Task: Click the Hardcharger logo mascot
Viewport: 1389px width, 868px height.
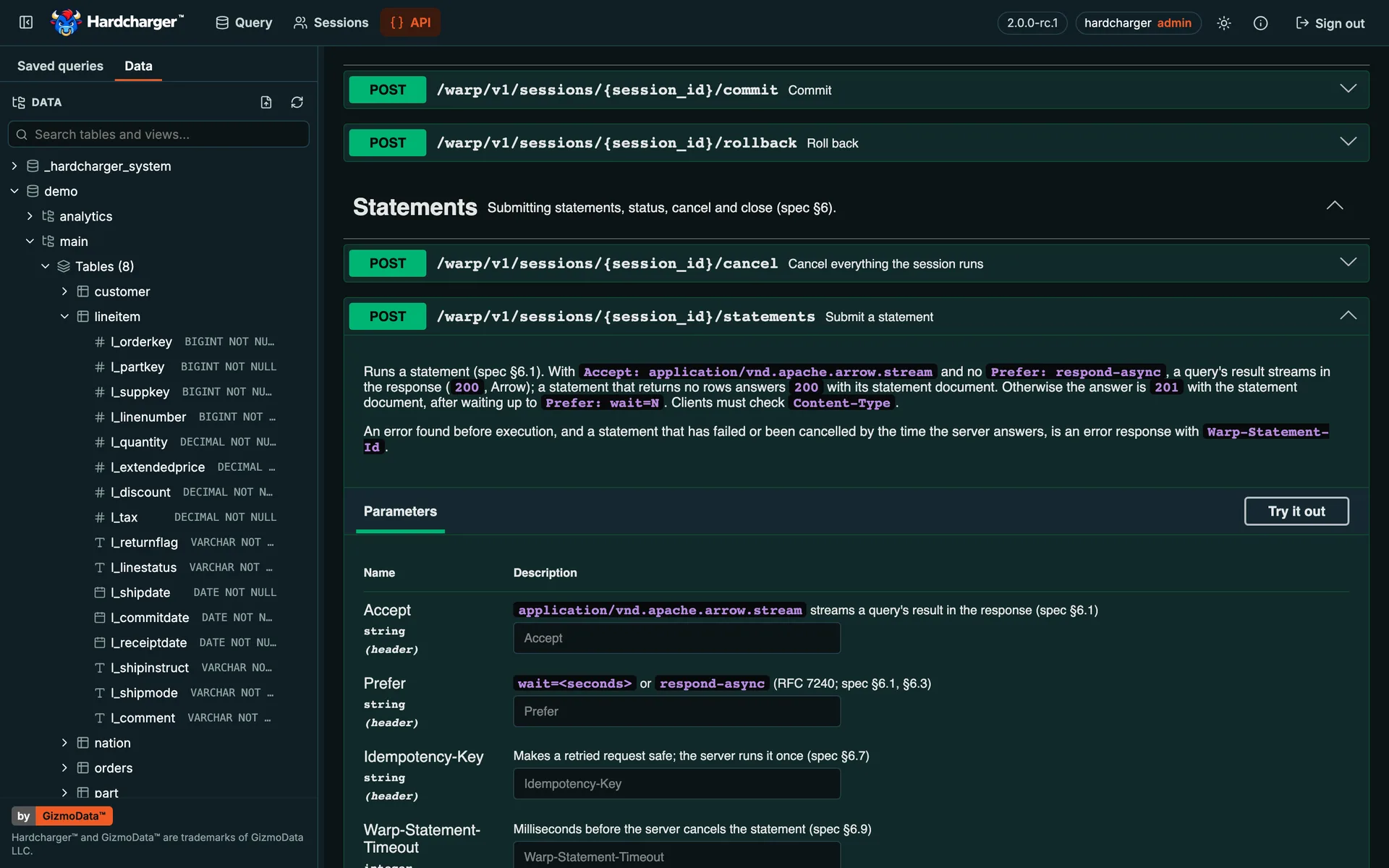Action: tap(65, 22)
